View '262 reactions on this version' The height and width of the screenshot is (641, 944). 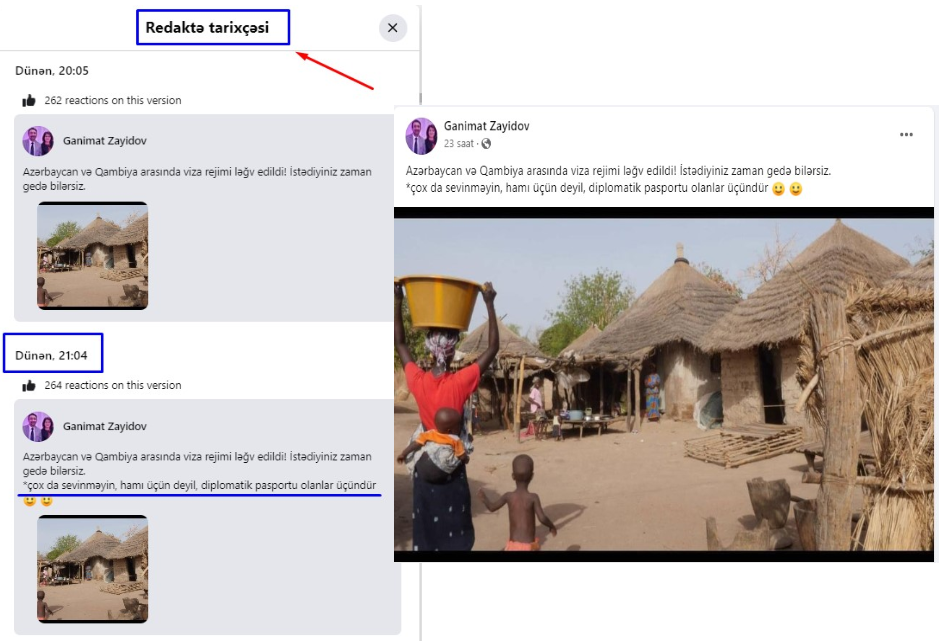tap(113, 100)
